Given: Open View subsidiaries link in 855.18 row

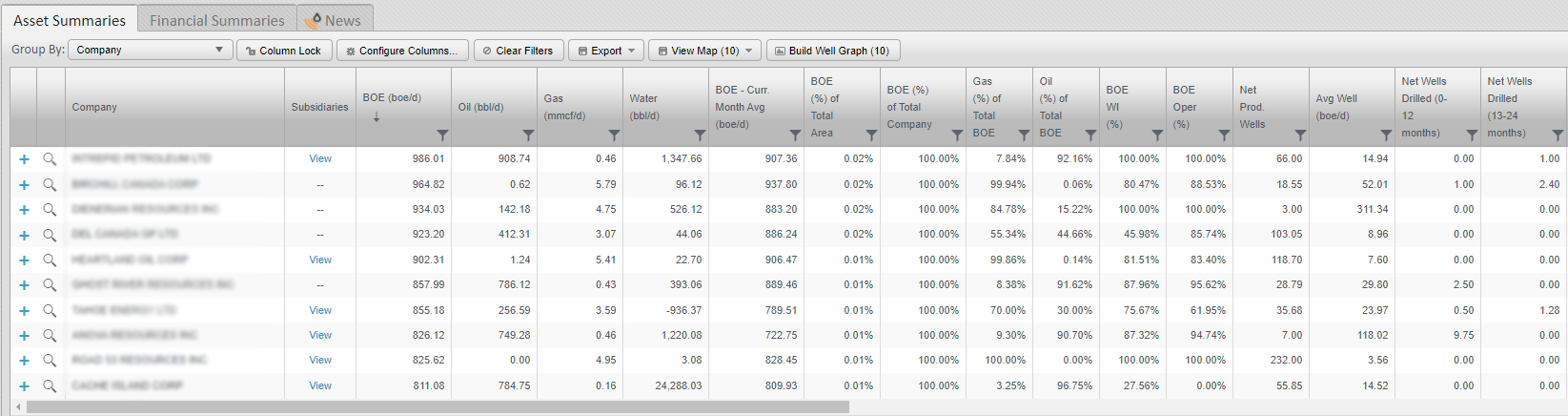Looking at the screenshot, I should click(320, 310).
